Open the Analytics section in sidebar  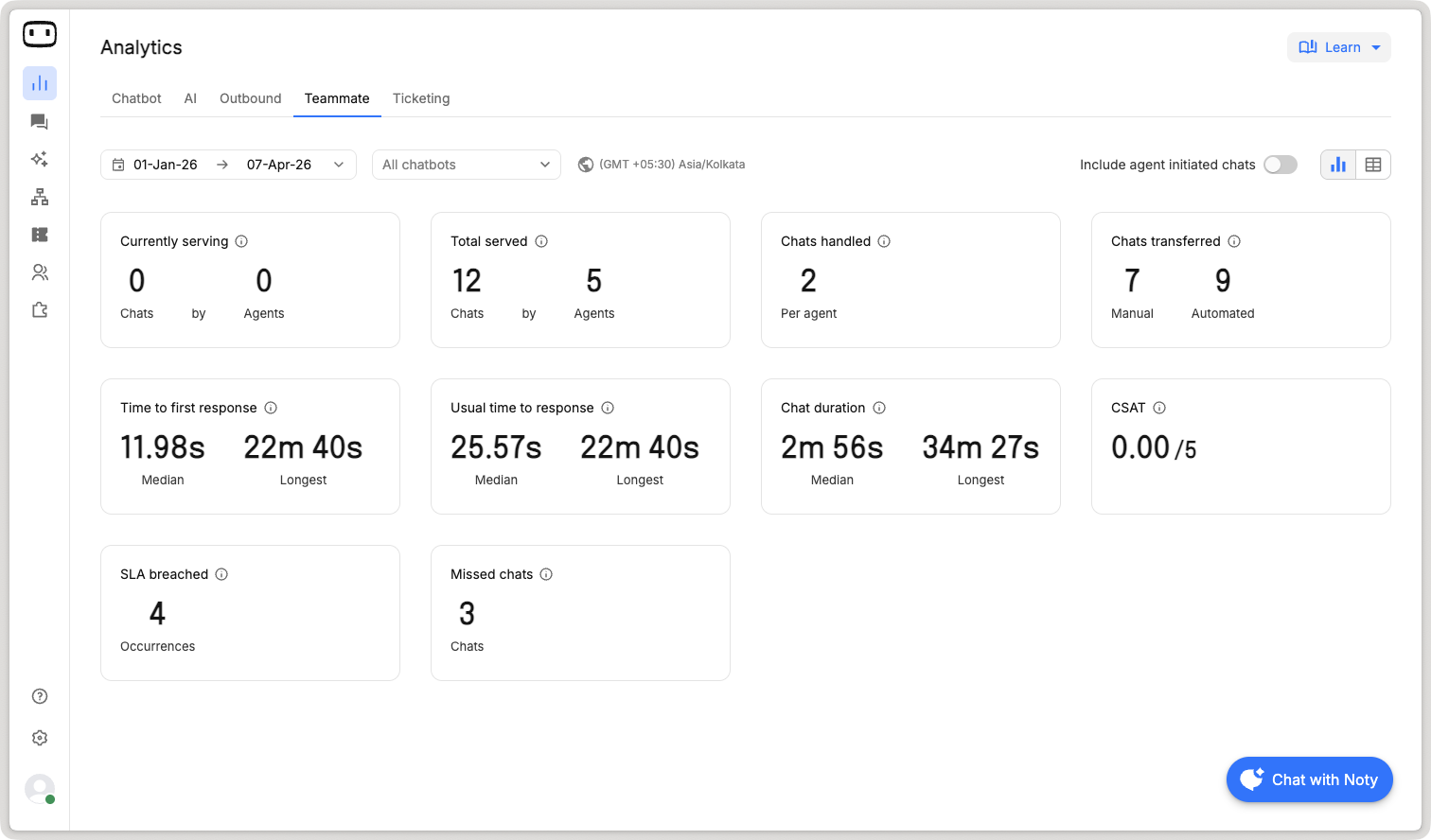(40, 83)
